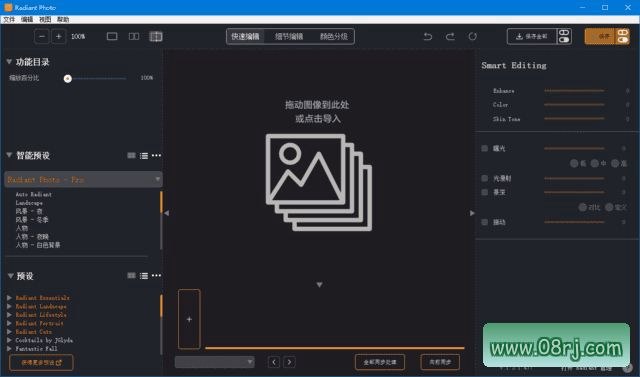Expand the Radiant Landscape preset group
This screenshot has width=640, height=377.
9,306
